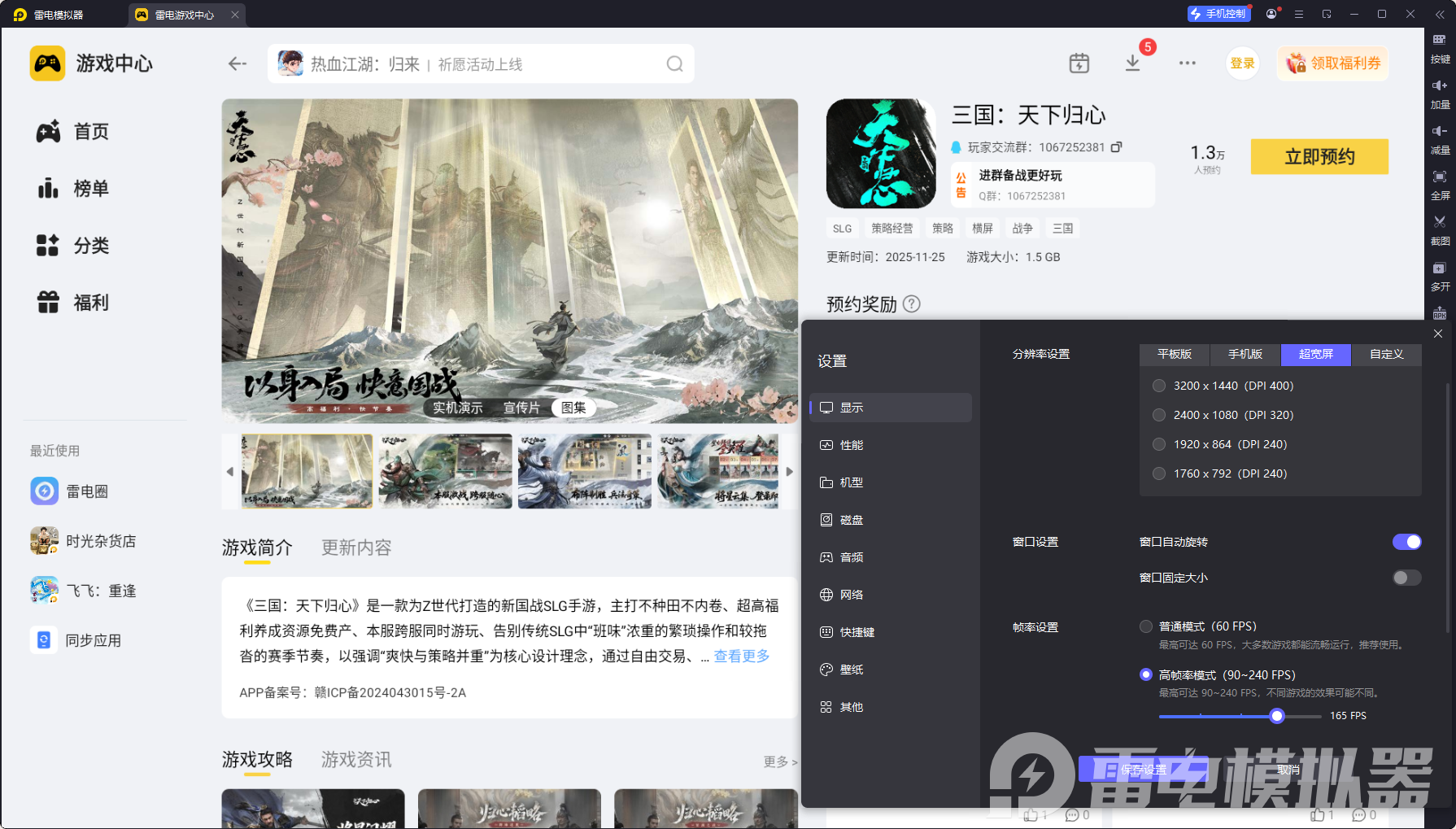The image size is (1456, 829).
Task: Select the 自定义 resolution tab
Action: click(x=1387, y=355)
